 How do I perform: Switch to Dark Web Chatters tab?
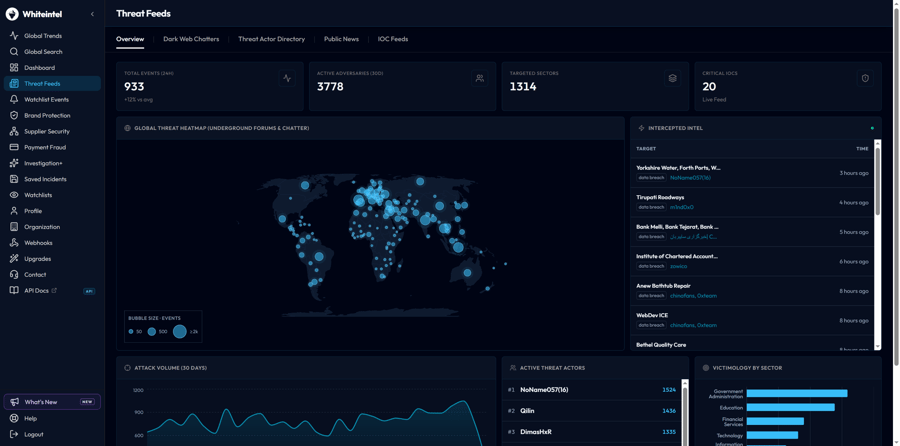191,39
